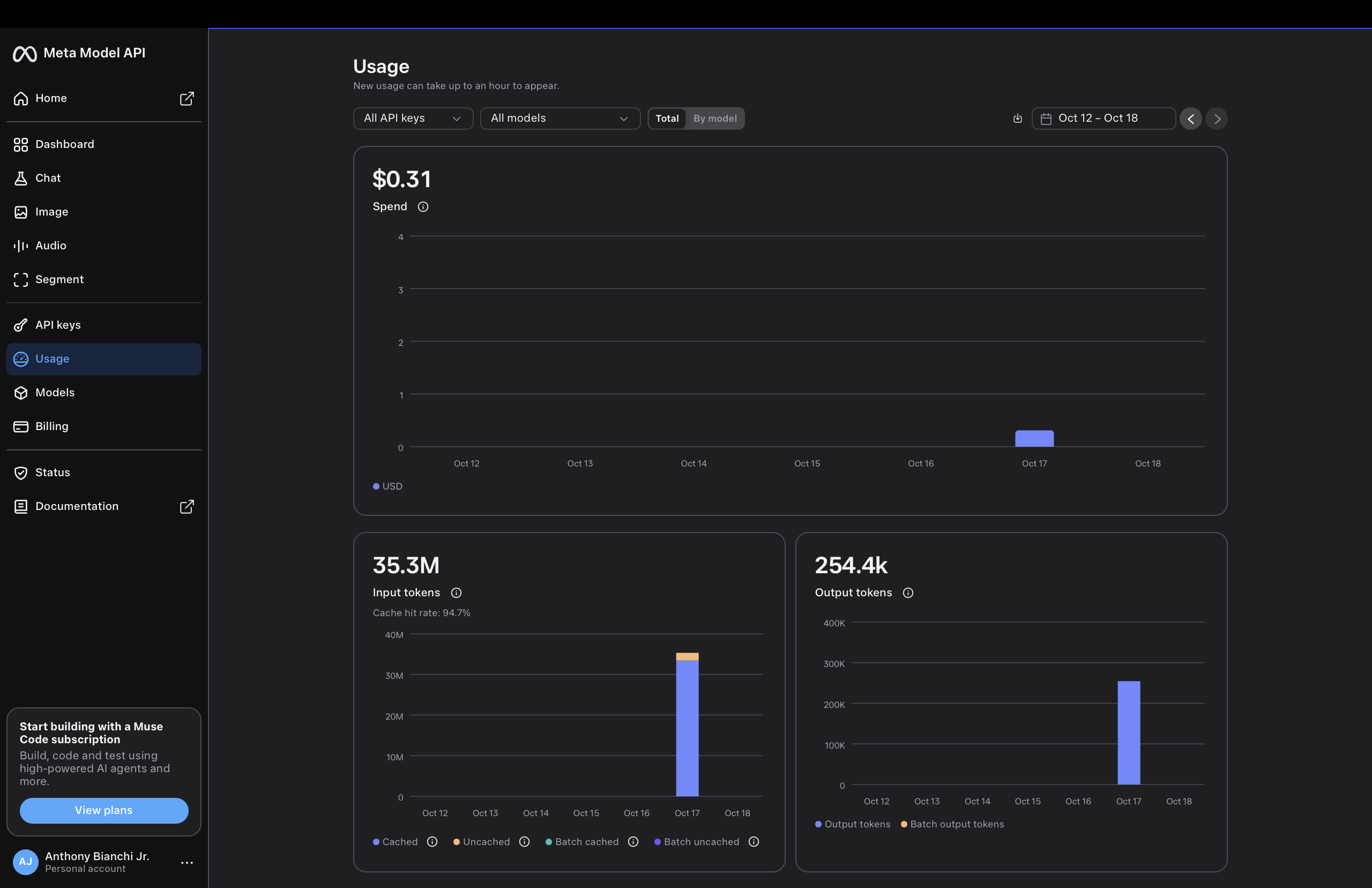Screen dimensions: 1372x888
Task: Show Spend info tooltip icon
Action: (x=423, y=206)
